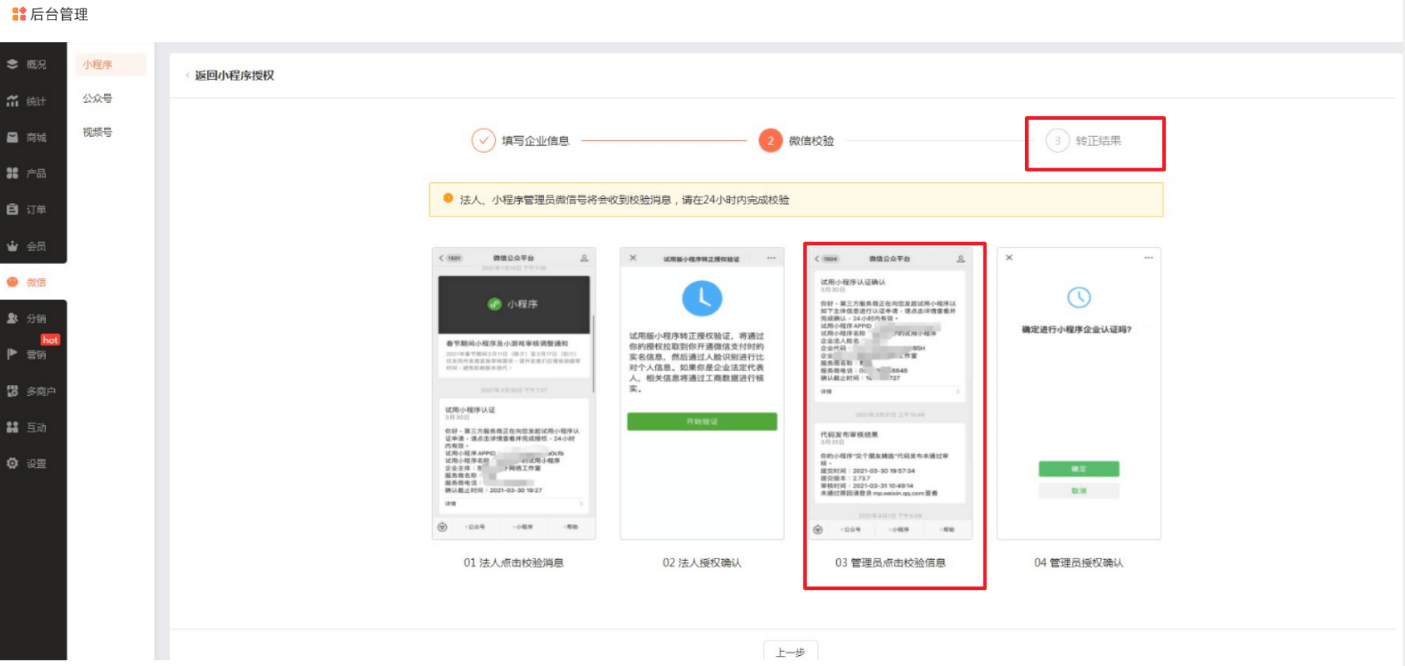Screen dimensions: 1405x666
Task: Select the 微信 WeChat icon in sidebar
Action: click(x=12, y=282)
